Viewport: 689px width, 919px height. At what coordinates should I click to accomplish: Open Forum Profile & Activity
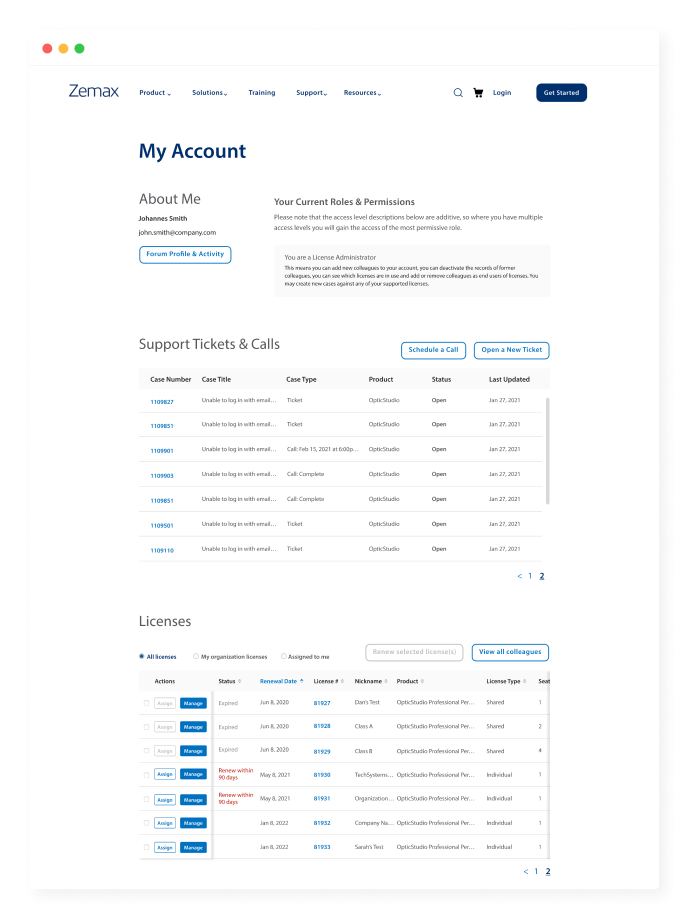point(185,254)
